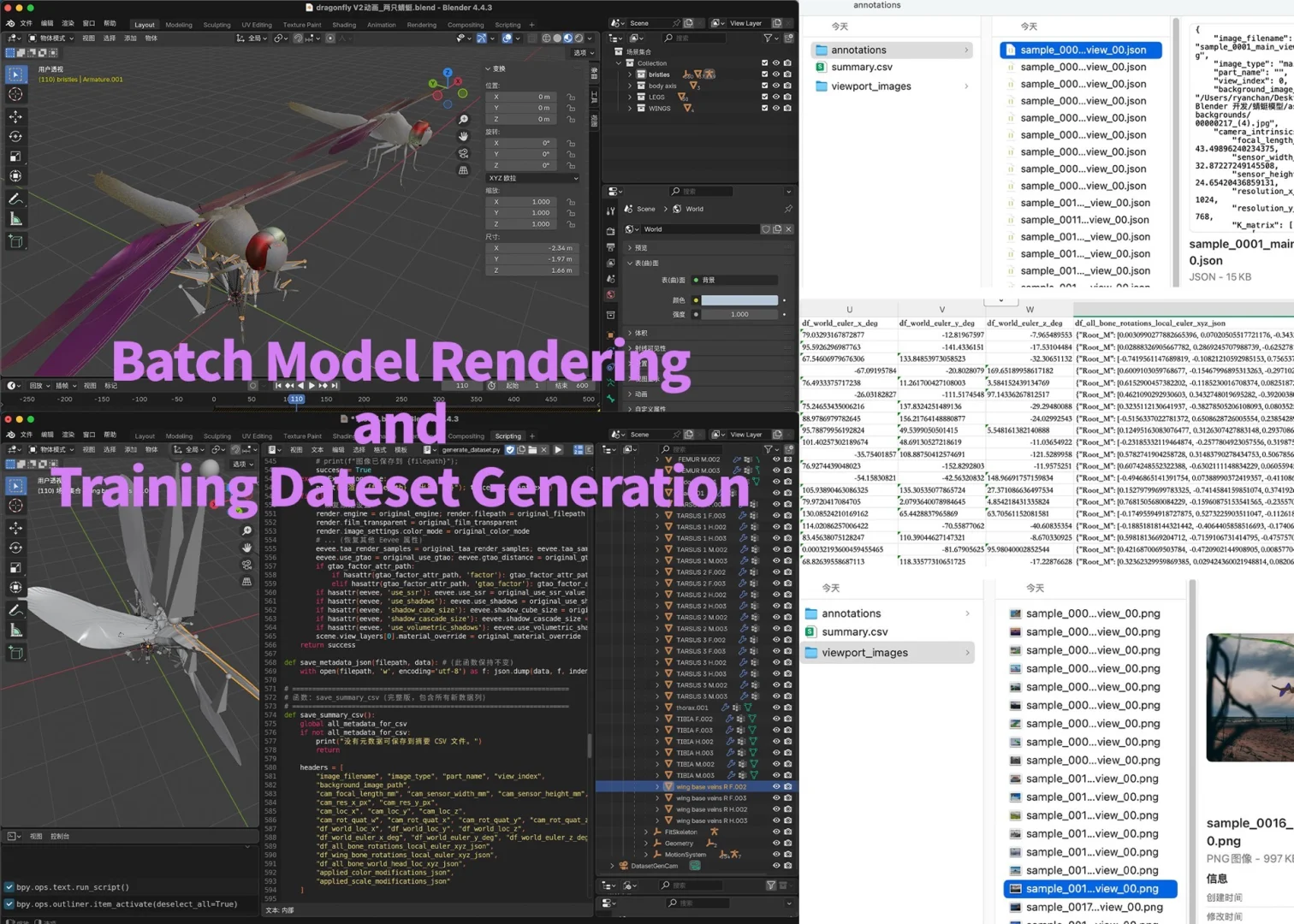
Task: Open the Scene properties tab icon
Action: pos(610,279)
